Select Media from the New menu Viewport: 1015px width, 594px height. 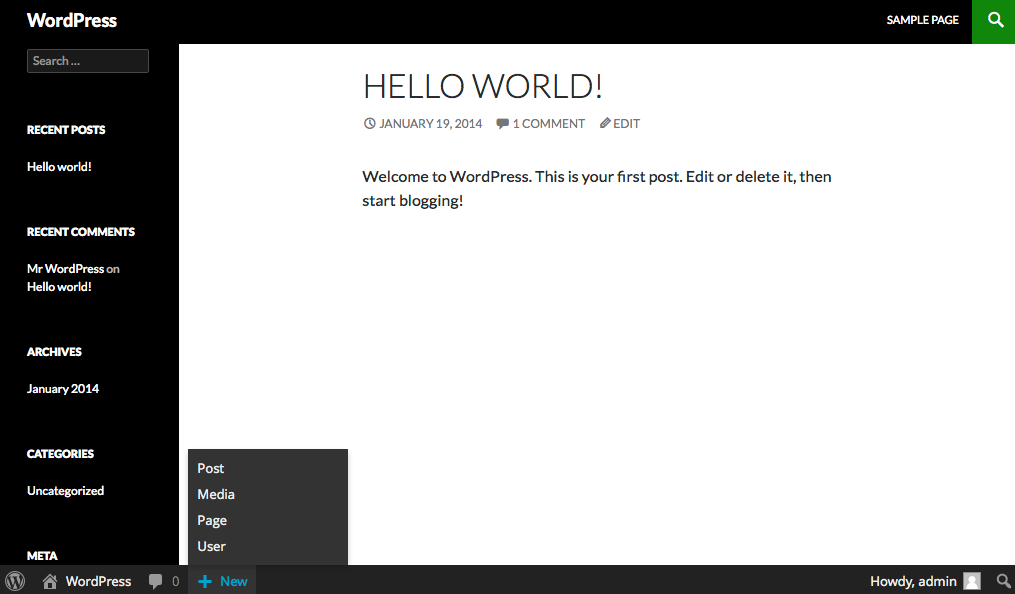pos(216,494)
